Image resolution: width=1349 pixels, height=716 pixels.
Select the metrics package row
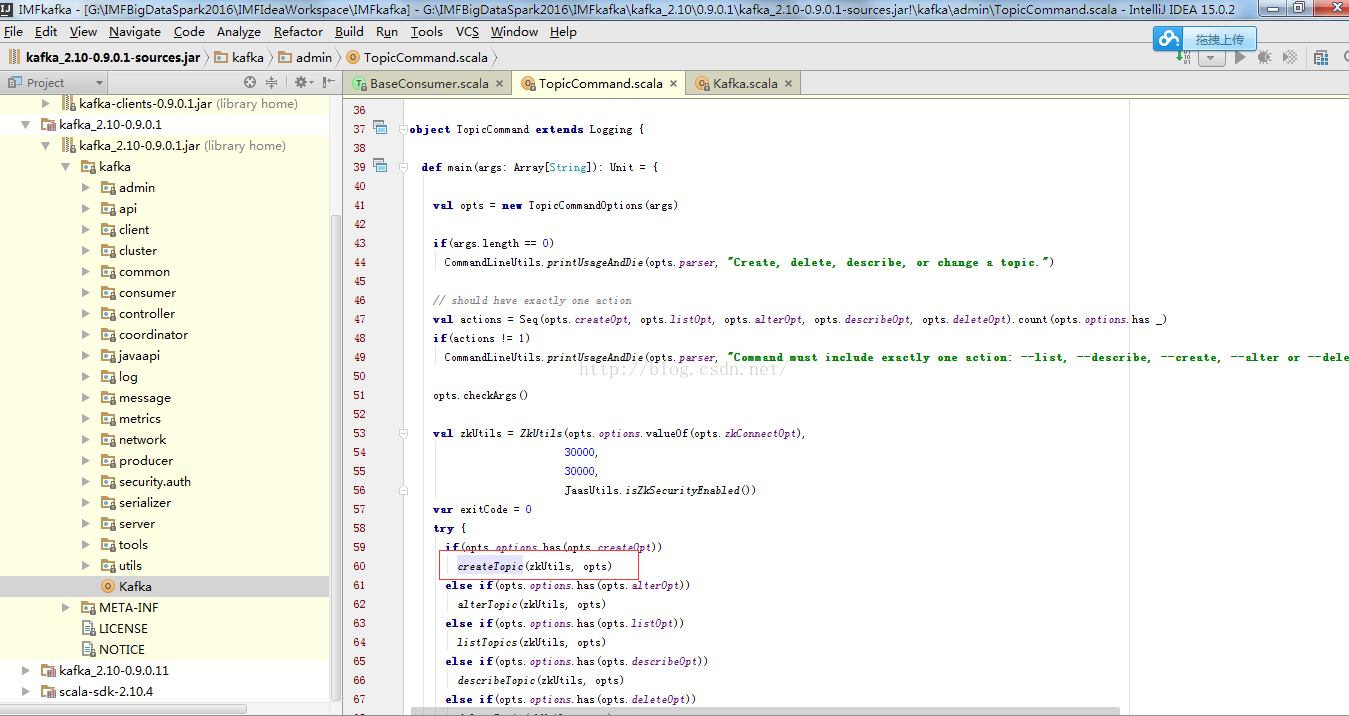coord(164,418)
